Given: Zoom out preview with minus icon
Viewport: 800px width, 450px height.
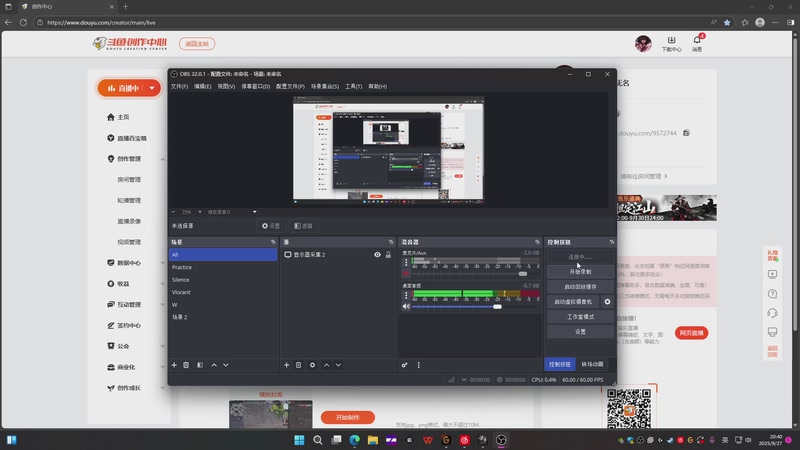Looking at the screenshot, I should pyautogui.click(x=173, y=212).
